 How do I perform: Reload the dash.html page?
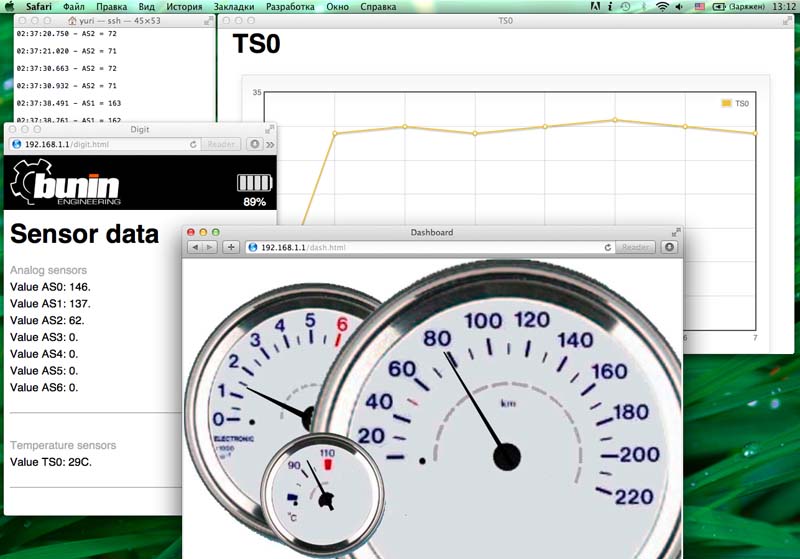click(x=608, y=247)
